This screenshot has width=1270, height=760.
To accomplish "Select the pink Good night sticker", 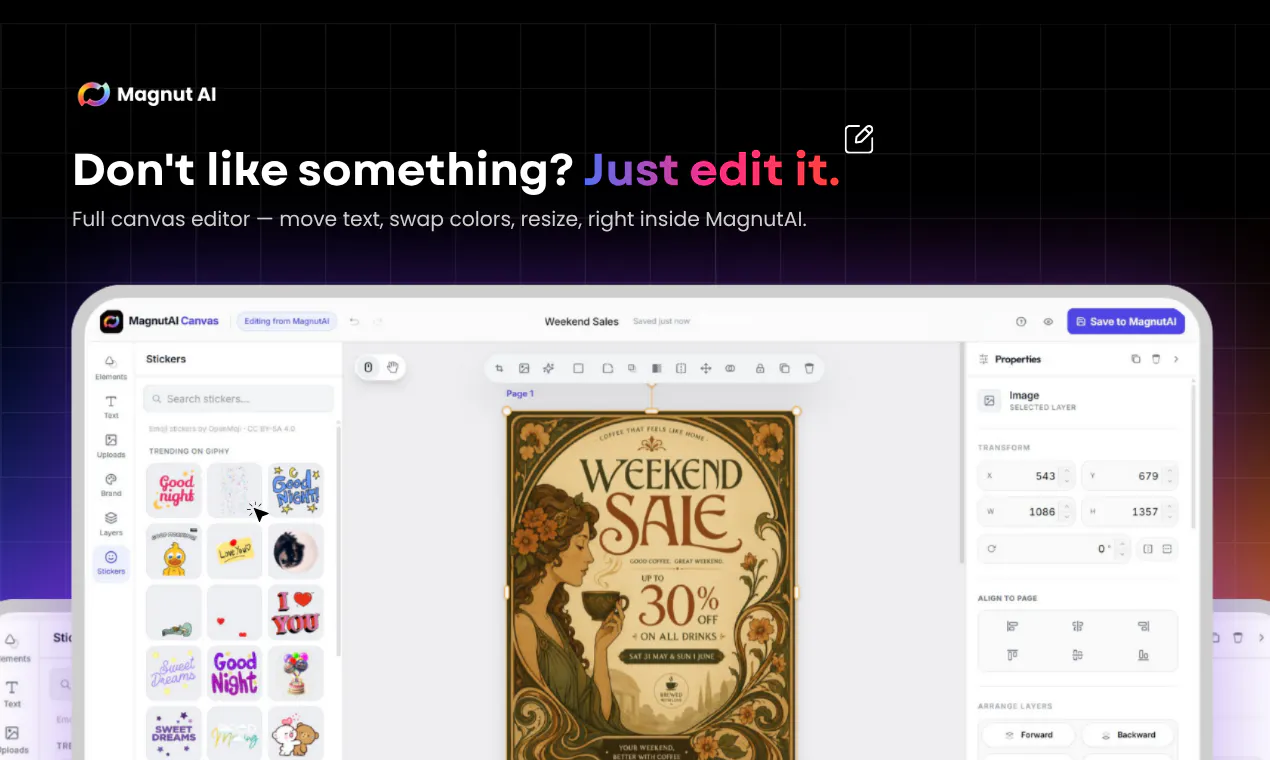I will tap(174, 490).
